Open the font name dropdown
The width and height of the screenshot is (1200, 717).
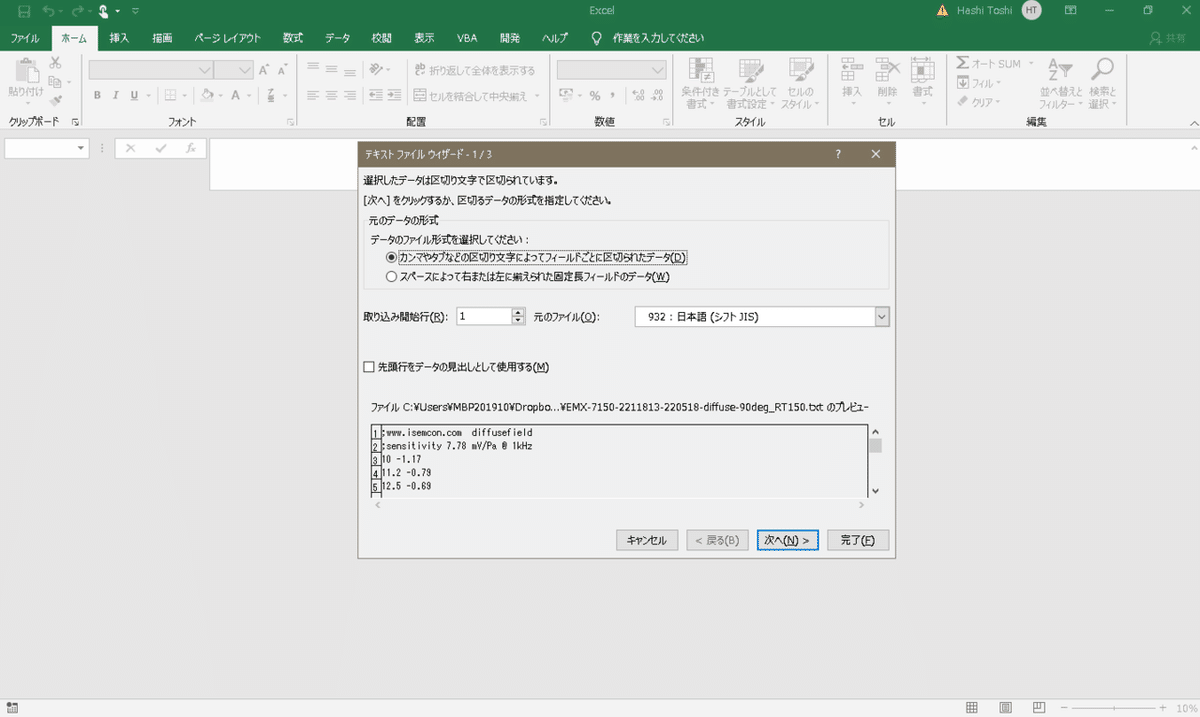point(204,70)
